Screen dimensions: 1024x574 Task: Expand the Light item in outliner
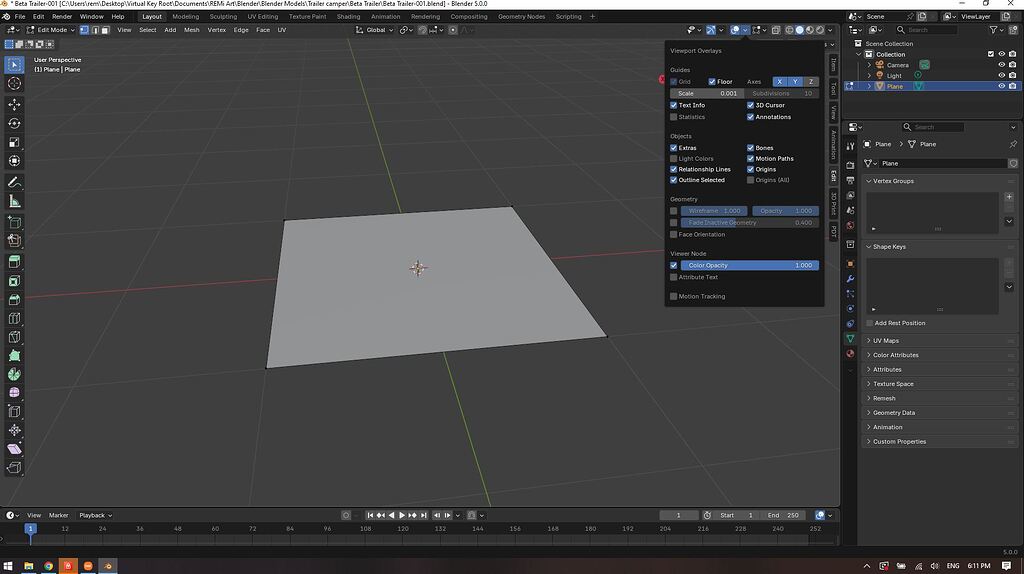point(869,76)
